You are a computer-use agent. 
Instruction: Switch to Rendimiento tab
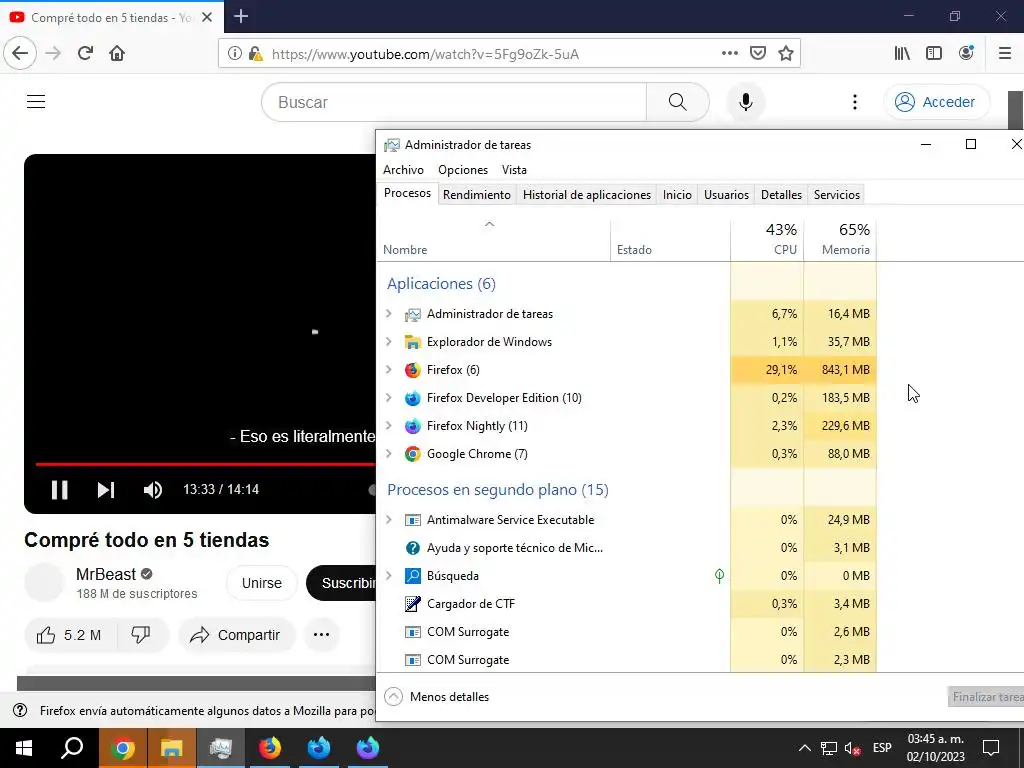(477, 195)
